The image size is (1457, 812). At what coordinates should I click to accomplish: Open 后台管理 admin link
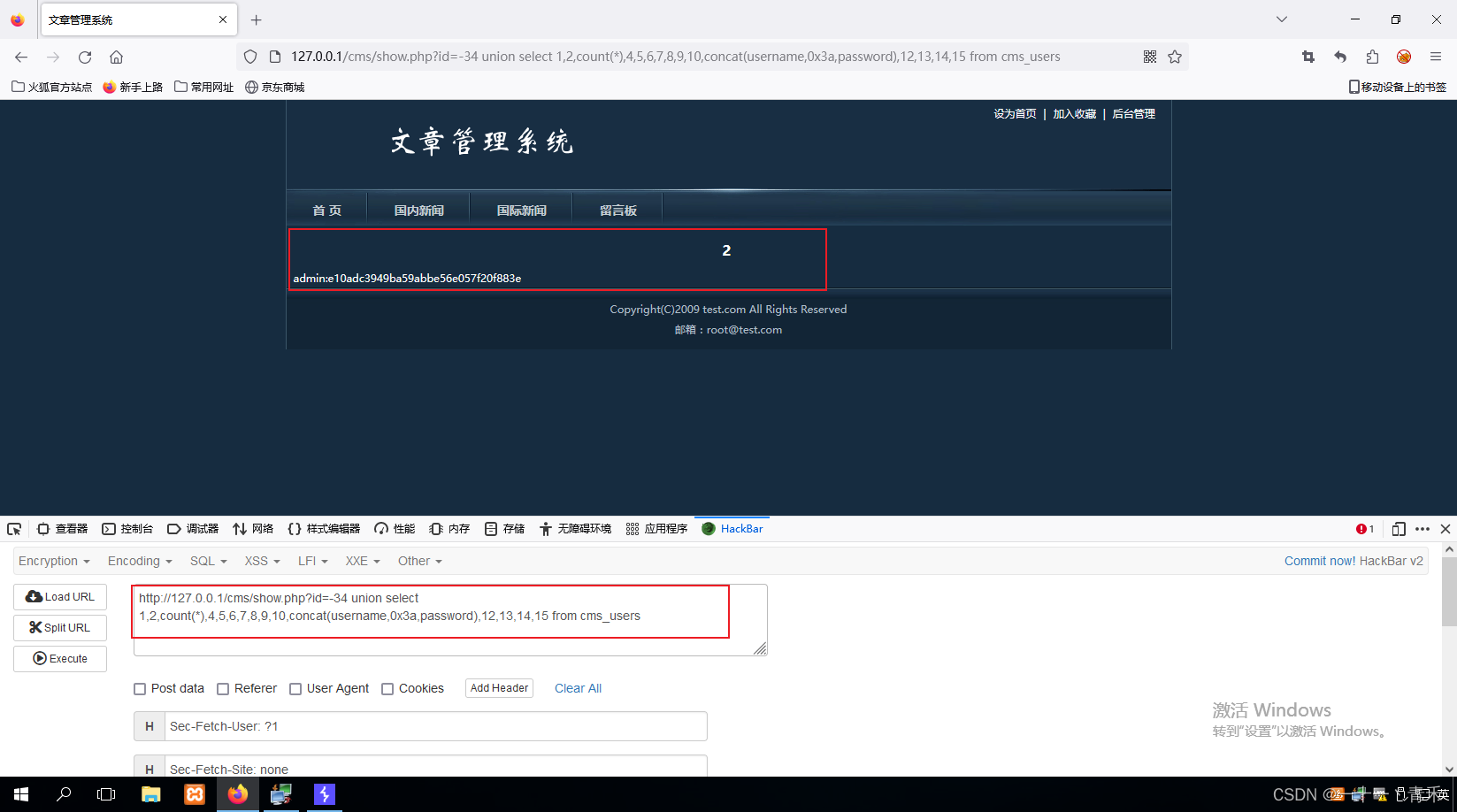(1133, 114)
